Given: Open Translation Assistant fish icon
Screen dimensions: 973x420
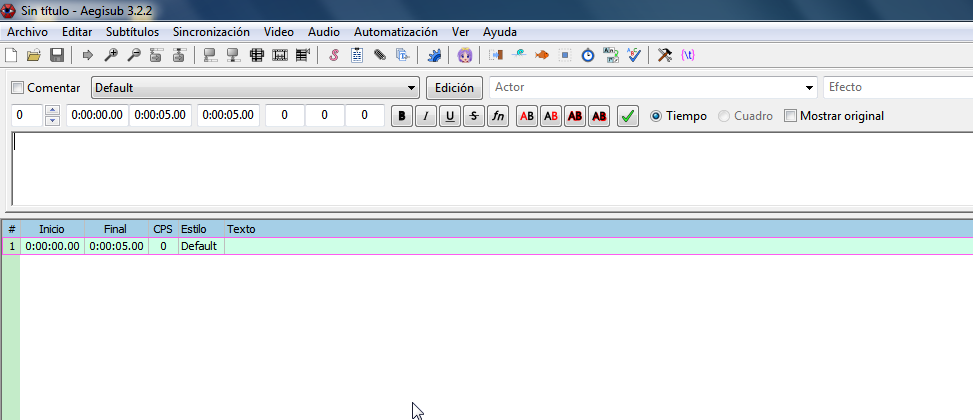Looking at the screenshot, I should (x=542, y=55).
